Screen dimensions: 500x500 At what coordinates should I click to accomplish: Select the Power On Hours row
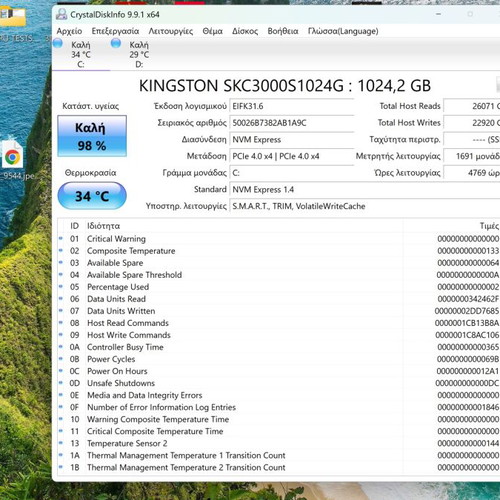(x=279, y=371)
